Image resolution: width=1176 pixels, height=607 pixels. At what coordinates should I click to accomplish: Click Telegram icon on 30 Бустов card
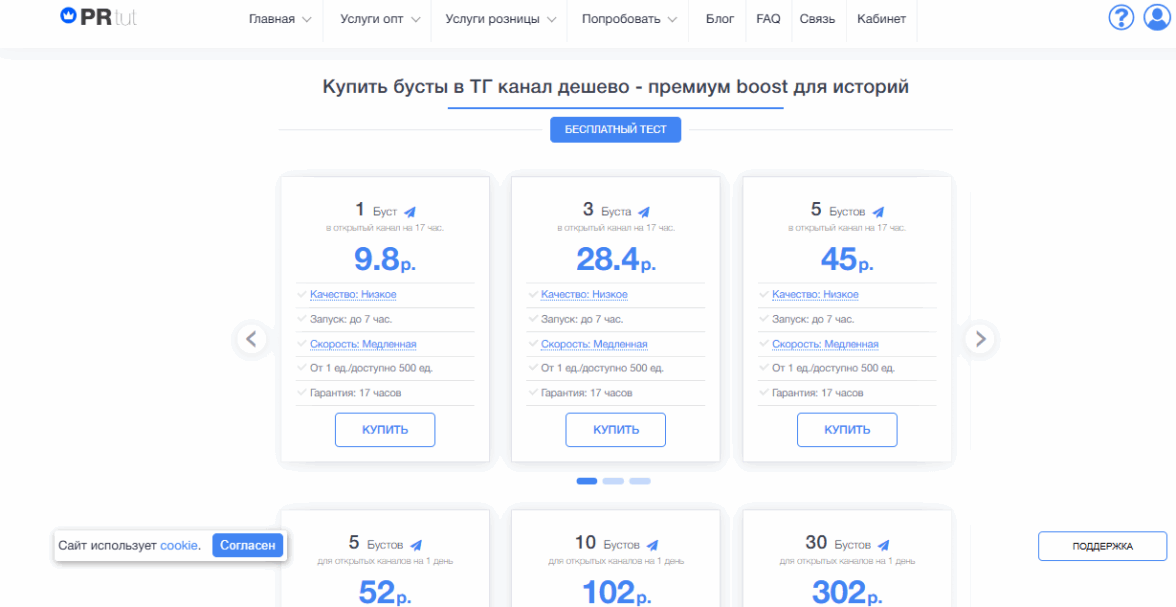click(884, 545)
